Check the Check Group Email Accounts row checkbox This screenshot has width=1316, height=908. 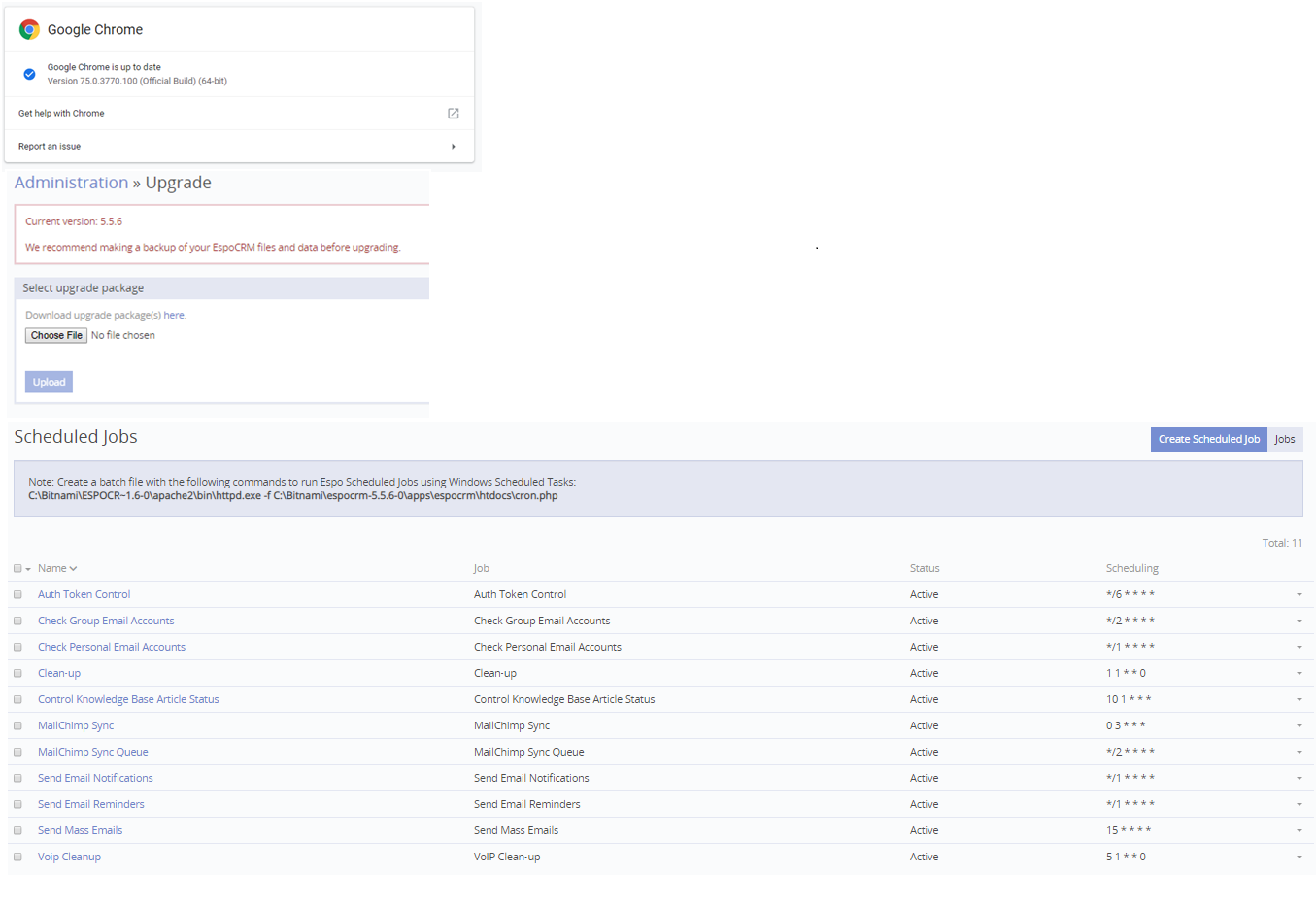pos(17,621)
